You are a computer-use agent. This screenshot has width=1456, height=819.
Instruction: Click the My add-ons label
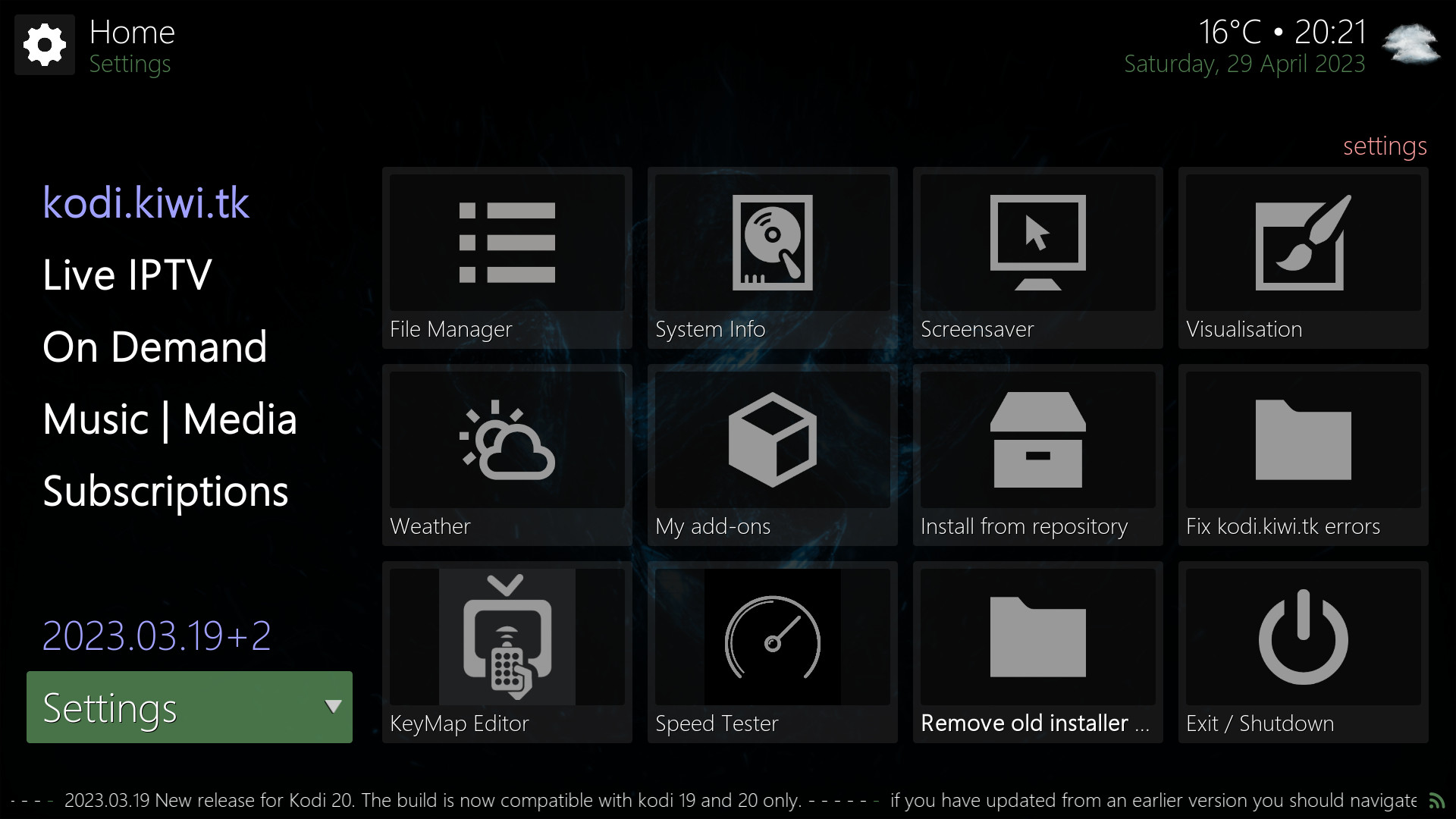click(713, 527)
